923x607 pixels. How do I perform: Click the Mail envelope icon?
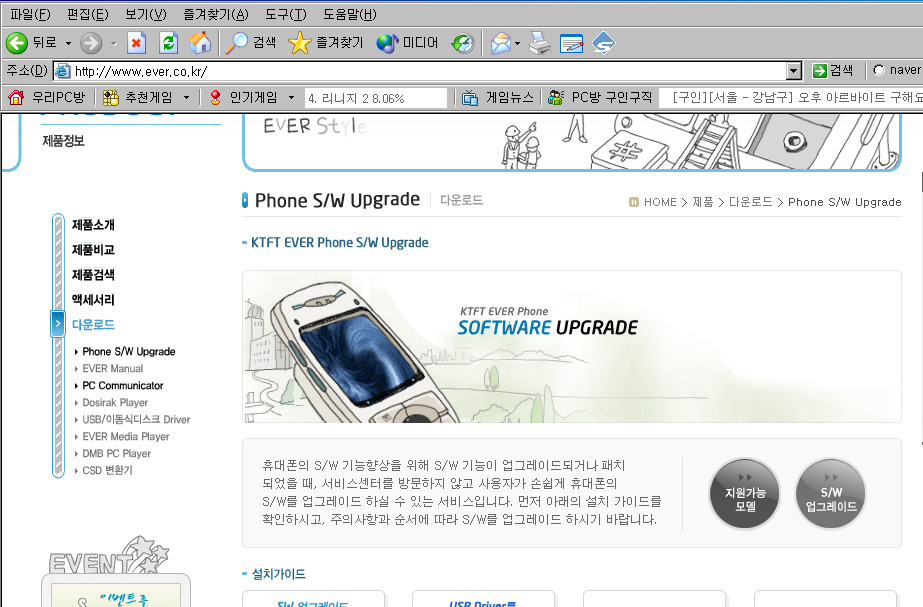(x=501, y=43)
